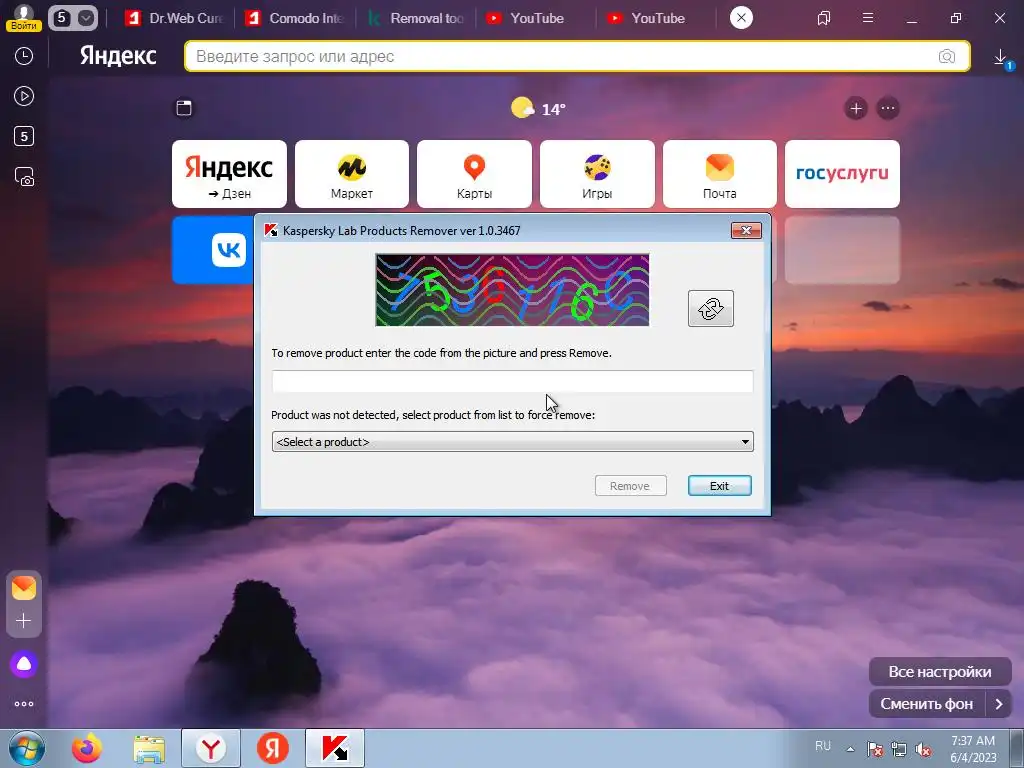Open Yandex Browser Y taskbar icon
Viewport: 1024px width, 768px height.
(x=211, y=748)
